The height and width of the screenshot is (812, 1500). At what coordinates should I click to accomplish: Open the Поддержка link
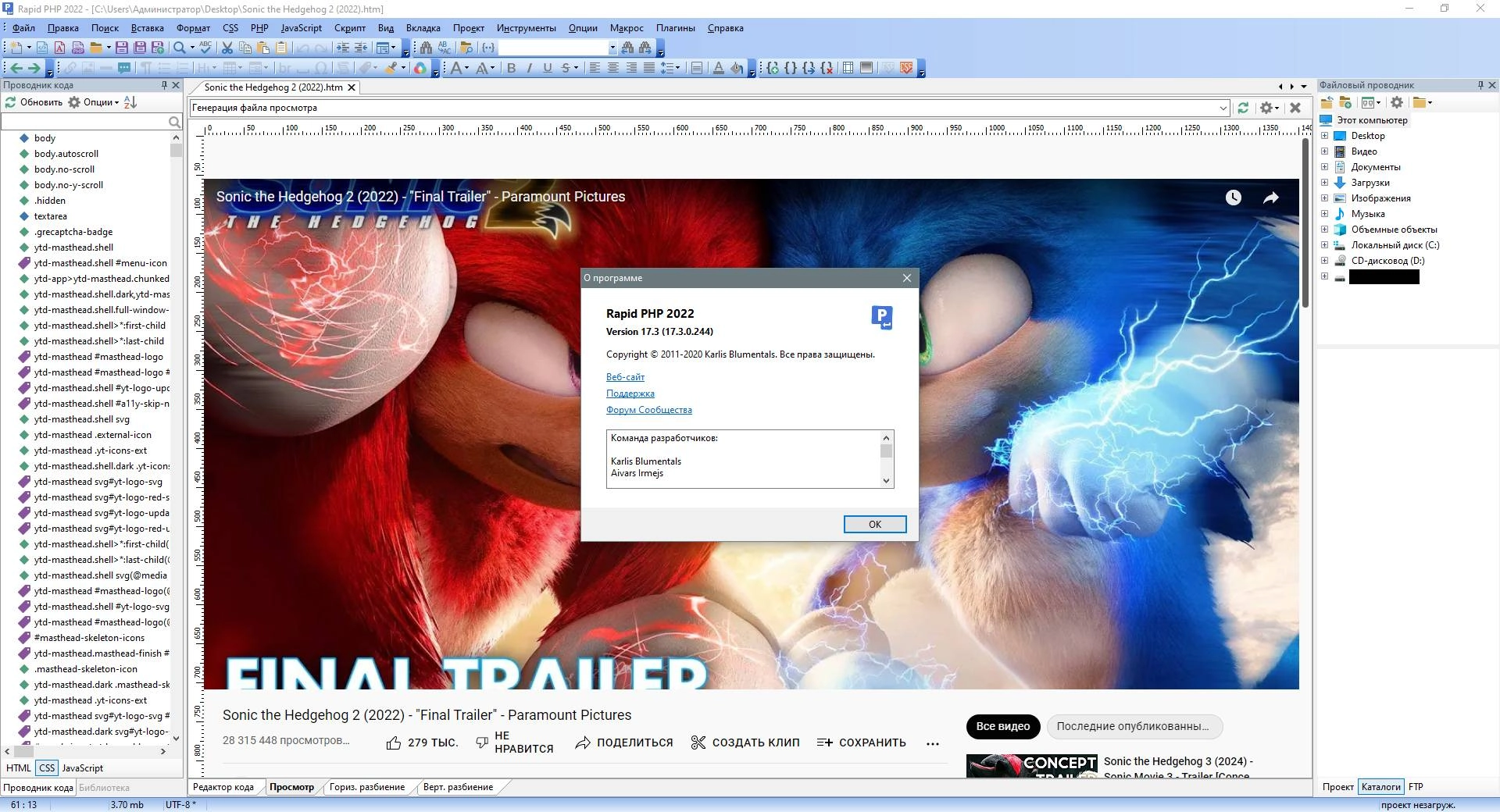click(630, 394)
